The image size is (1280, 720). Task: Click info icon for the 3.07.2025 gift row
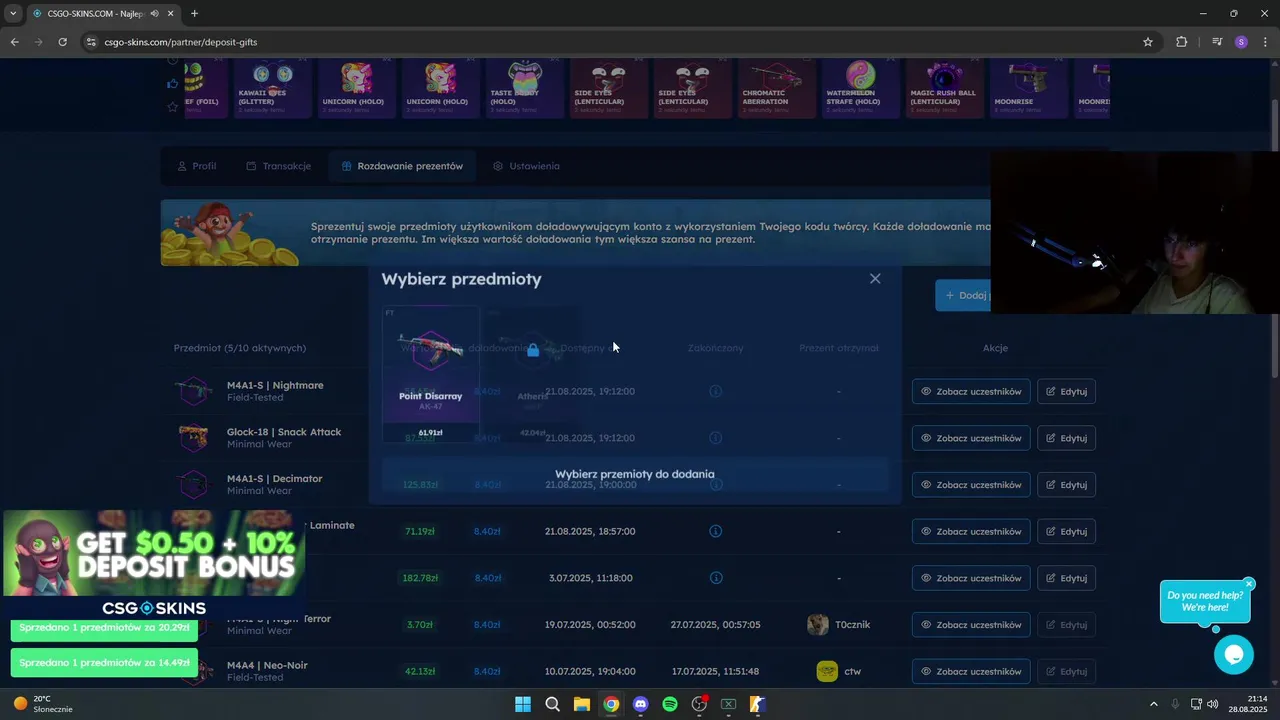click(x=715, y=578)
